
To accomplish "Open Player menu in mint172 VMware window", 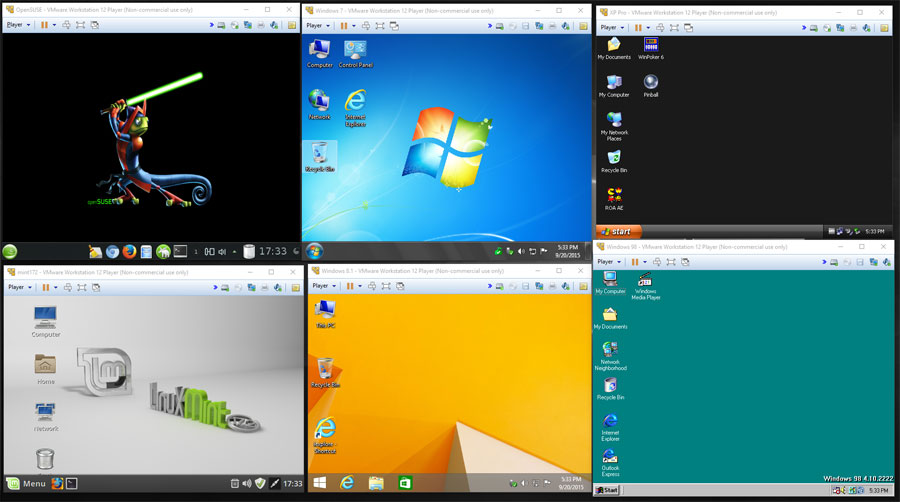I will pos(20,287).
